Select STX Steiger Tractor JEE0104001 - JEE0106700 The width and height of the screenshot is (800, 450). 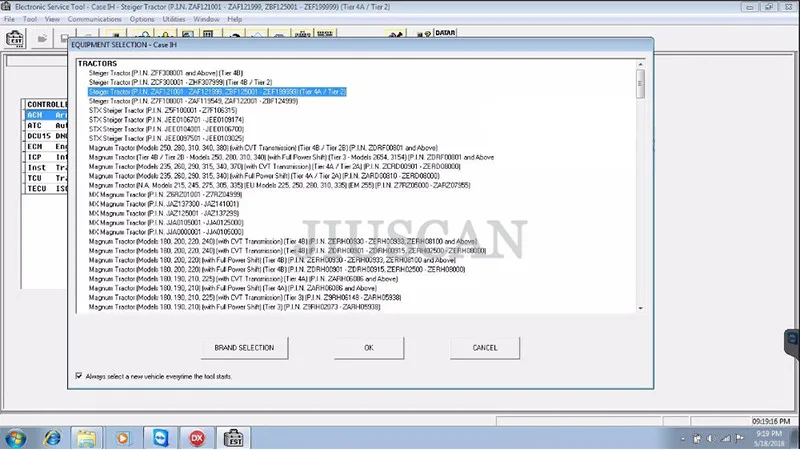[166, 129]
